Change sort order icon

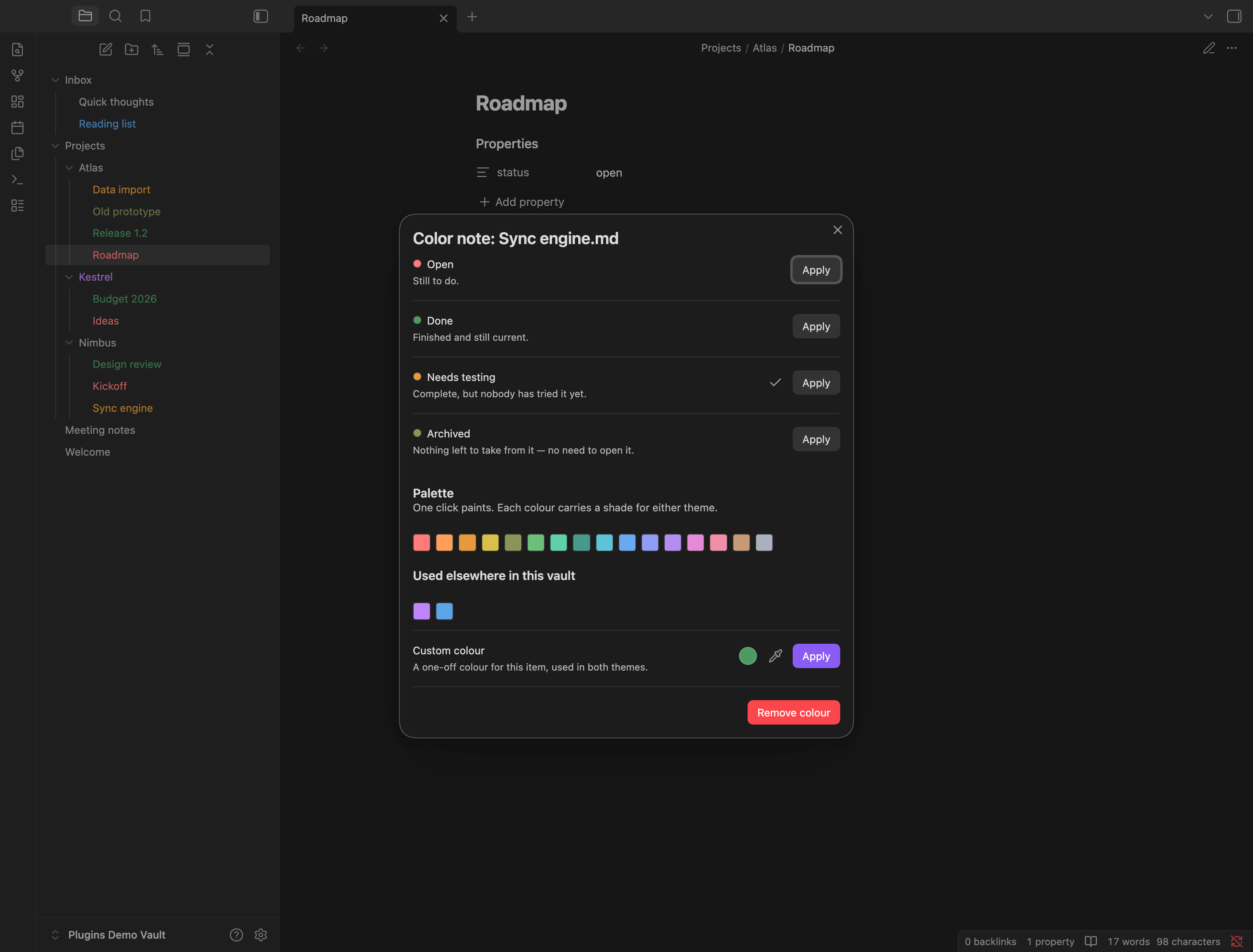(x=158, y=49)
